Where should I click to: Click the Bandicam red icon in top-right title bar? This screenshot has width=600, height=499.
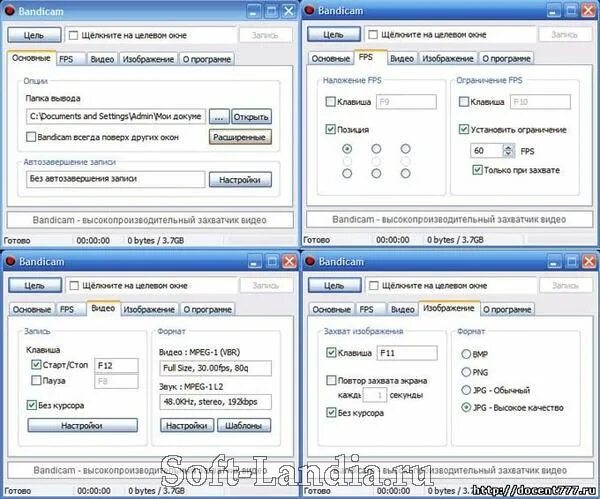coord(309,11)
